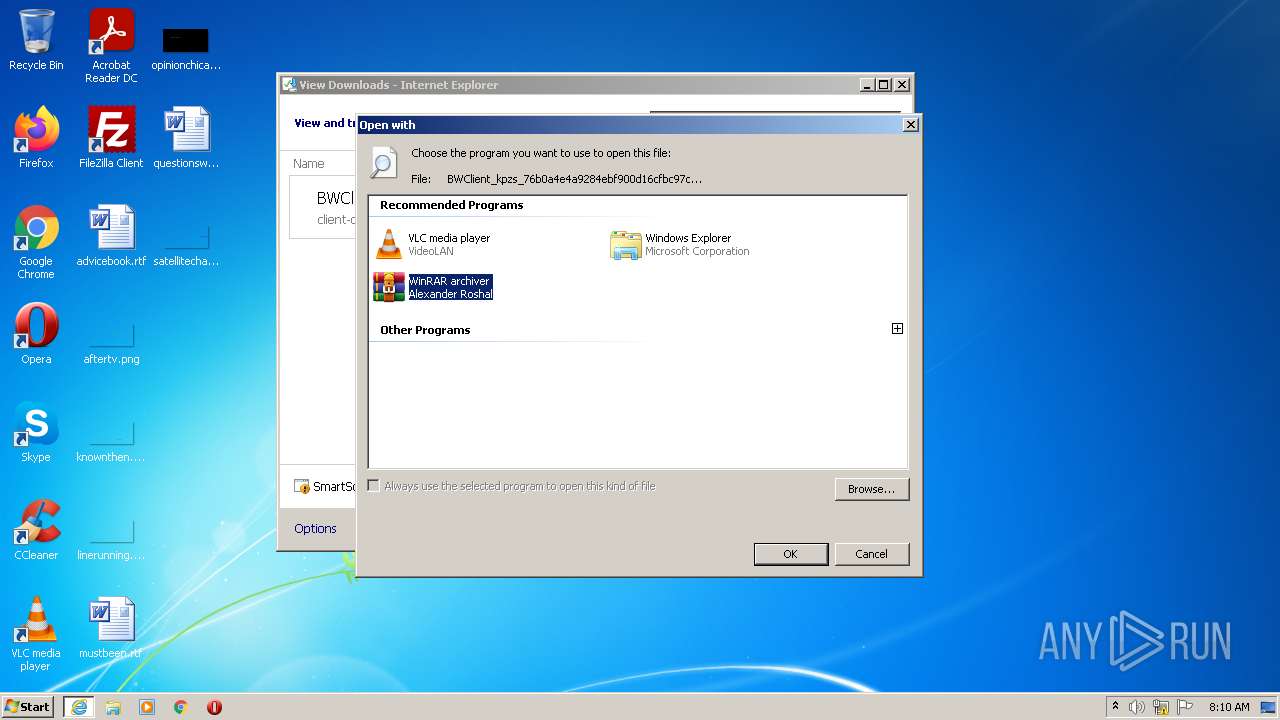
Task: Maximize the View Downloads window
Action: tap(884, 85)
